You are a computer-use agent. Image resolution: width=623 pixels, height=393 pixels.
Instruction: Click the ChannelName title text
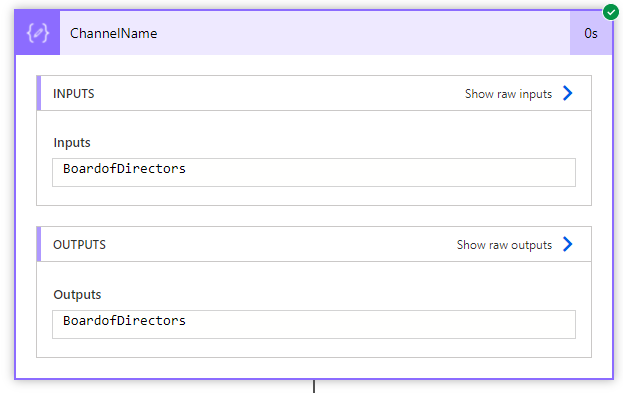[x=114, y=33]
